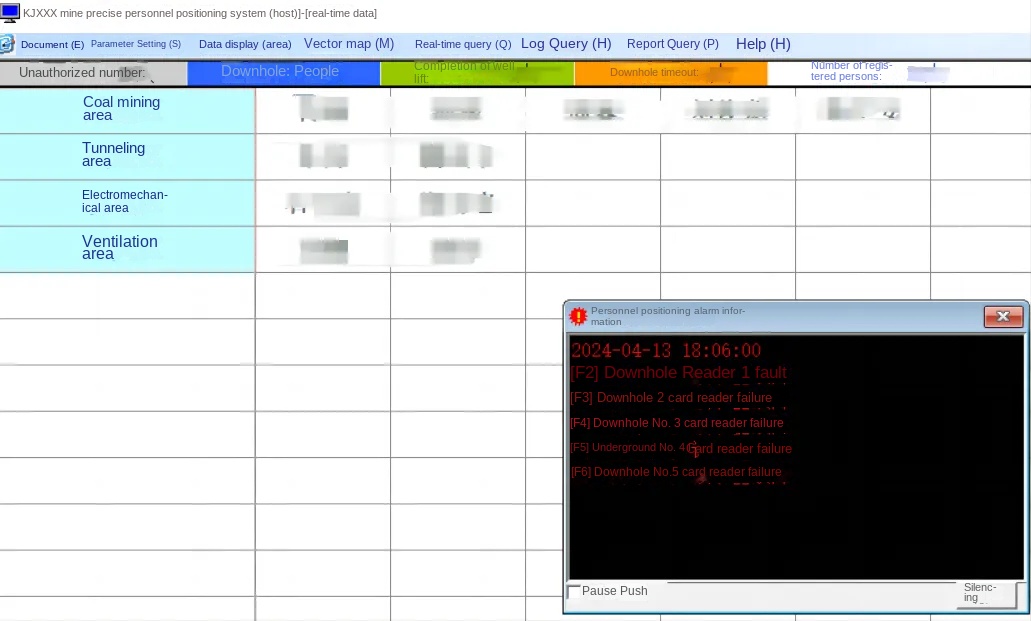This screenshot has height=621, width=1031.
Task: Open the Vector map (M) menu
Action: click(349, 43)
